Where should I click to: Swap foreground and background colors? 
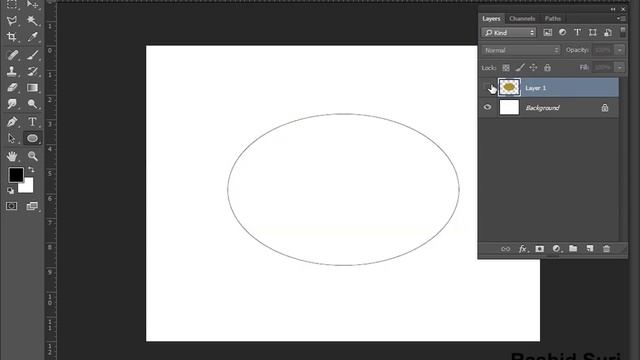[x=31, y=169]
